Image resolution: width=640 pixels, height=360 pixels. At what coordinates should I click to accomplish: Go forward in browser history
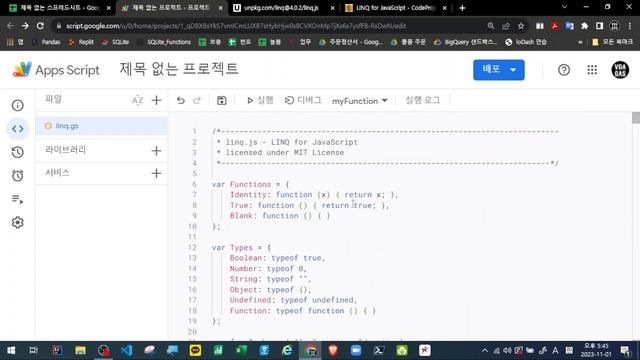point(25,26)
